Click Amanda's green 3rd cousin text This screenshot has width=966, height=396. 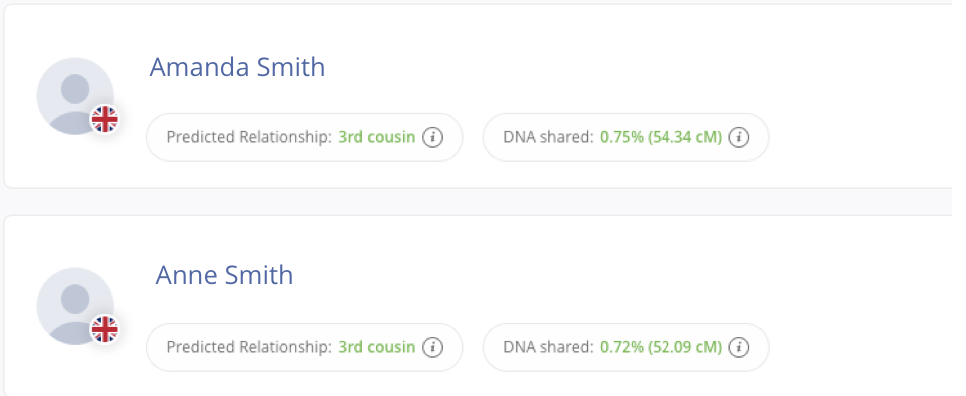point(376,137)
